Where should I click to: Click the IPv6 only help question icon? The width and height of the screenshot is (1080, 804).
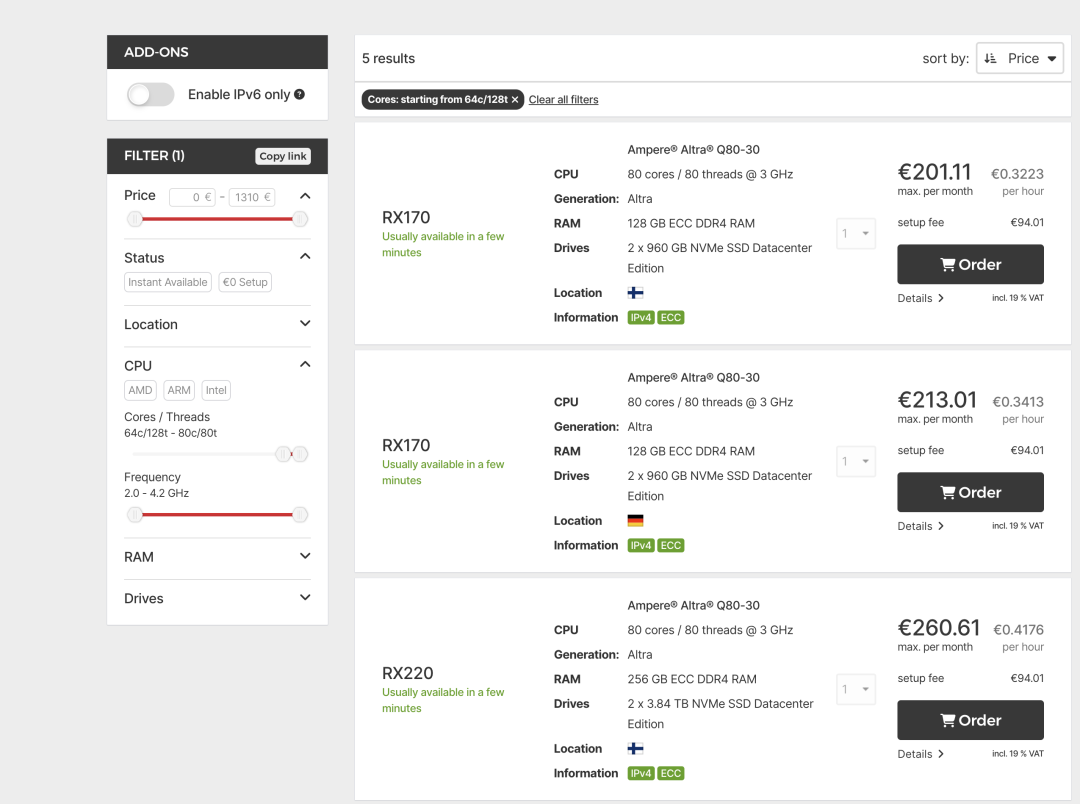(300, 95)
